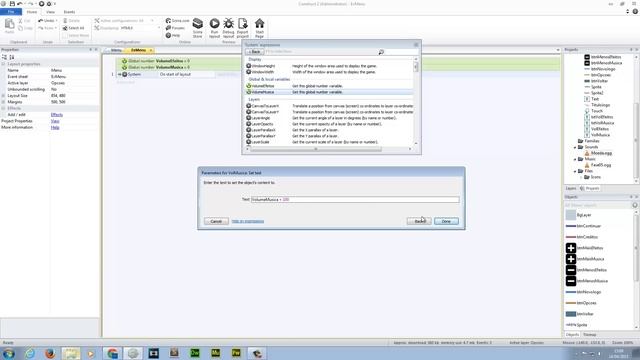Open the File menu
The height and width of the screenshot is (360, 640).
(11, 12)
